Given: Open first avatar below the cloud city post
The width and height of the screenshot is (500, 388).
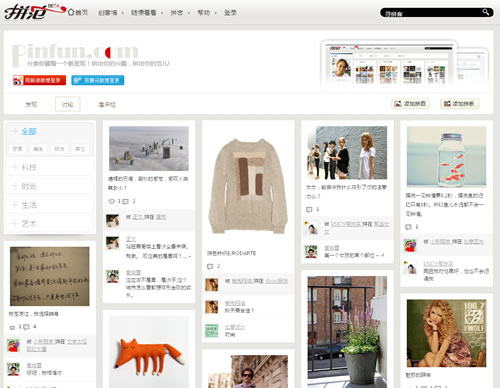Looking at the screenshot, I should 112,221.
